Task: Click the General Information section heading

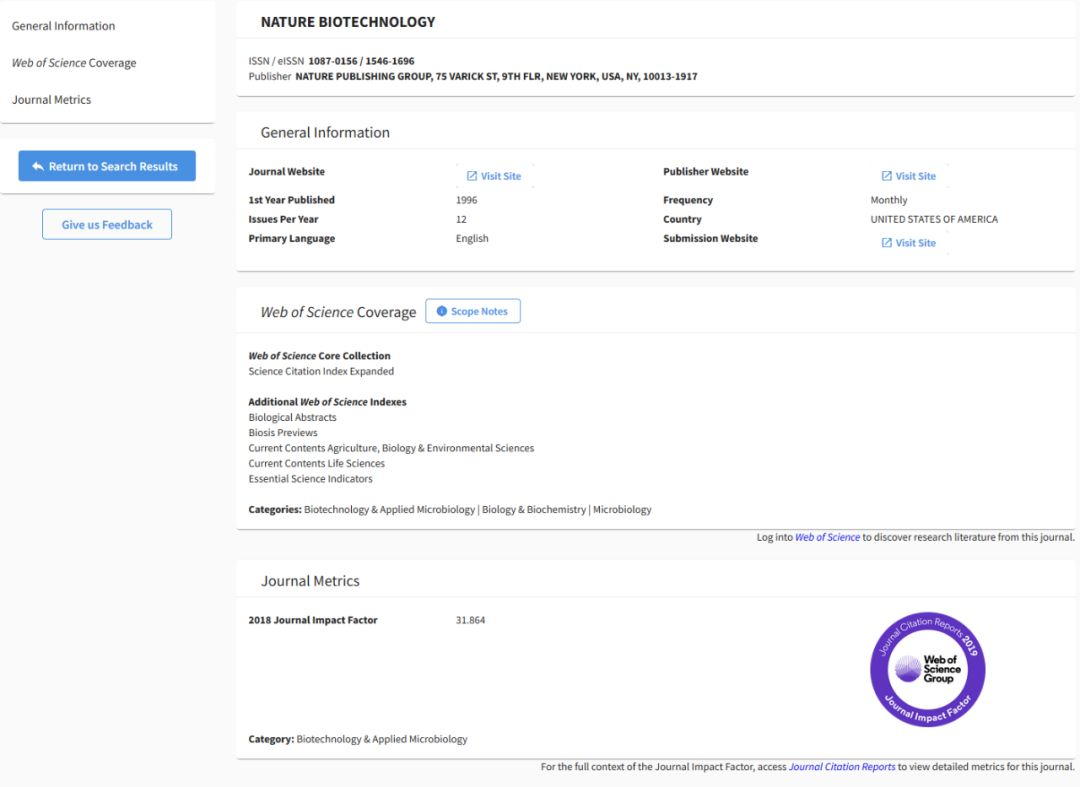Action: click(x=325, y=133)
